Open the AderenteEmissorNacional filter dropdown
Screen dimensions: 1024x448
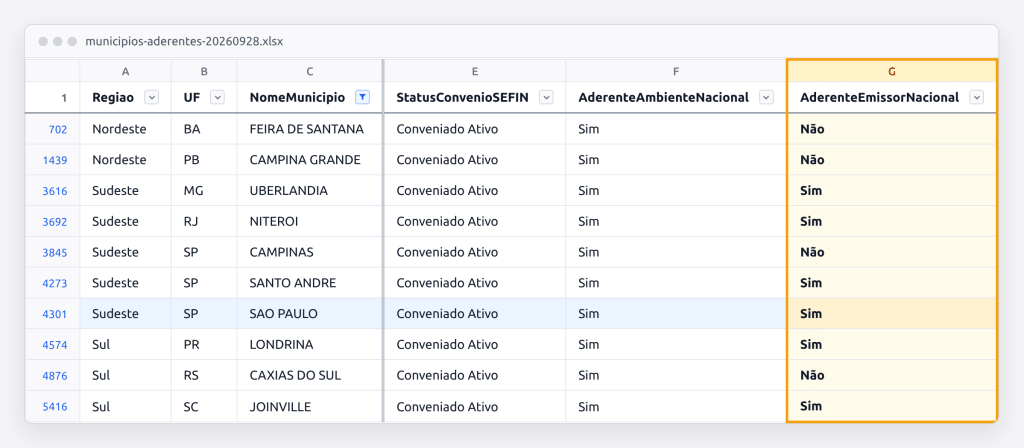pyautogui.click(x=976, y=97)
